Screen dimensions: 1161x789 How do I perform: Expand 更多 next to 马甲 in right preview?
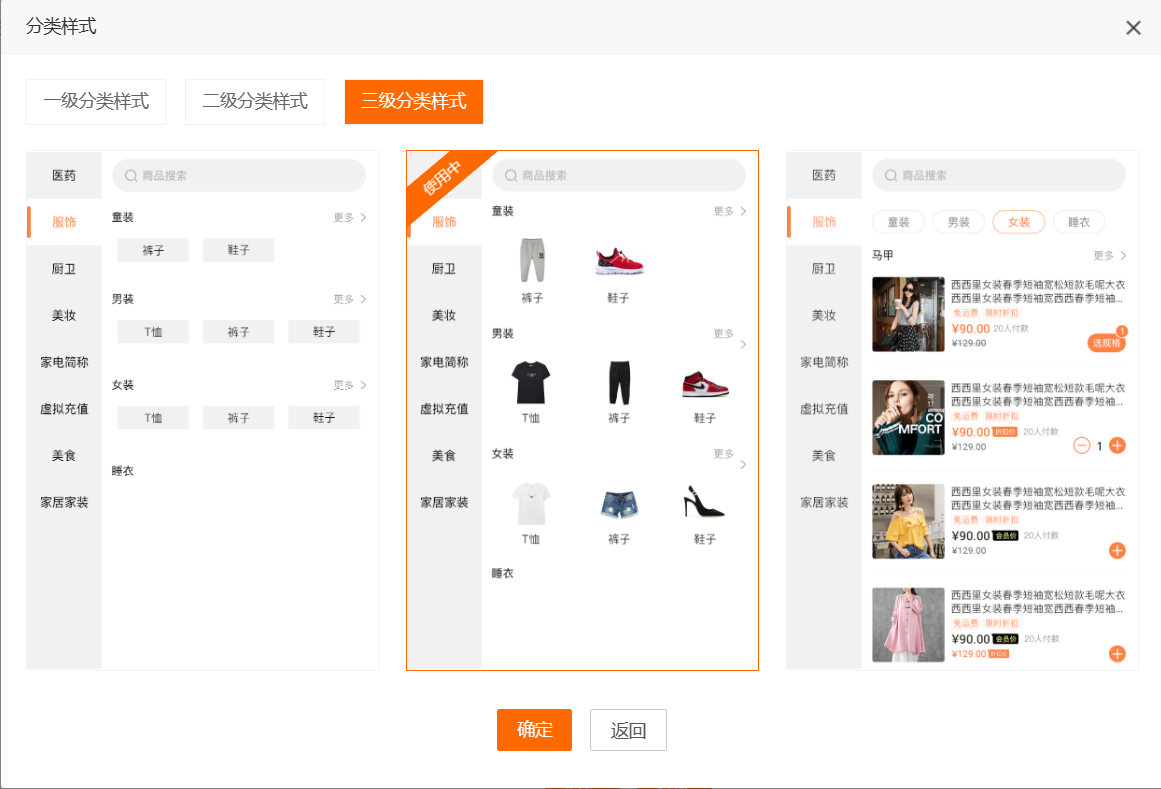click(1110, 256)
